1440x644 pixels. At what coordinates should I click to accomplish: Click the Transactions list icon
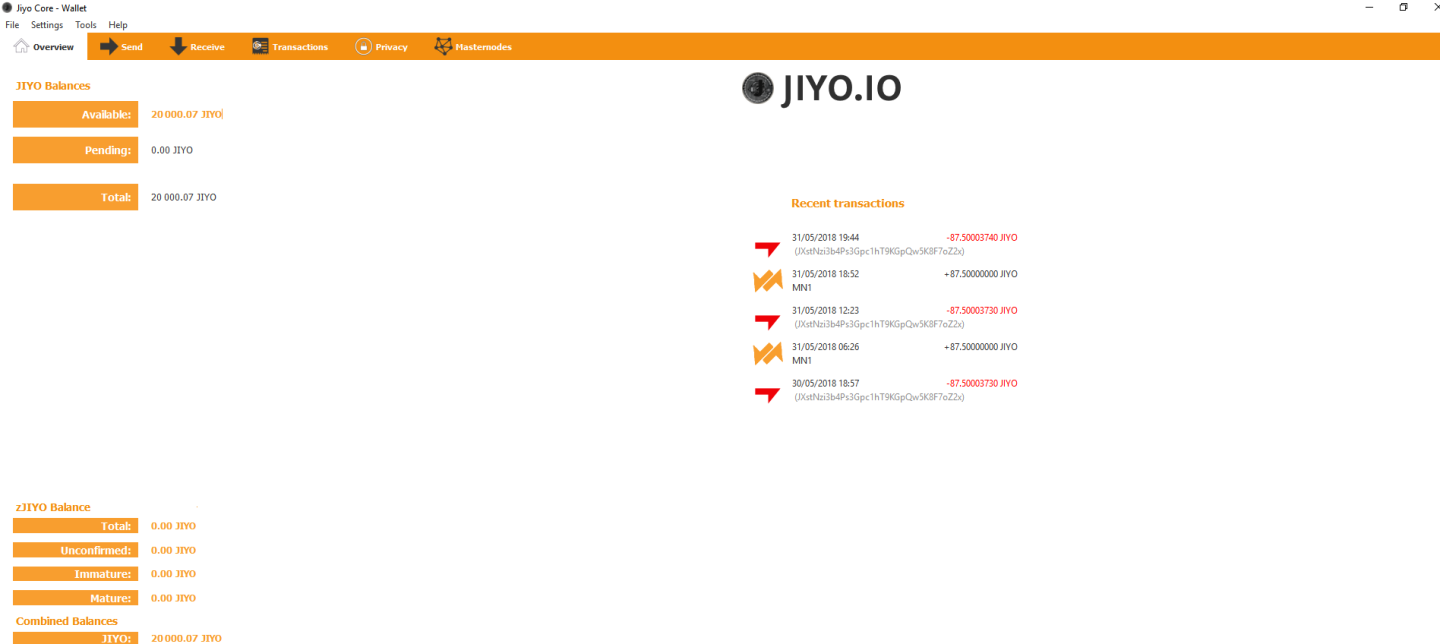coord(260,46)
